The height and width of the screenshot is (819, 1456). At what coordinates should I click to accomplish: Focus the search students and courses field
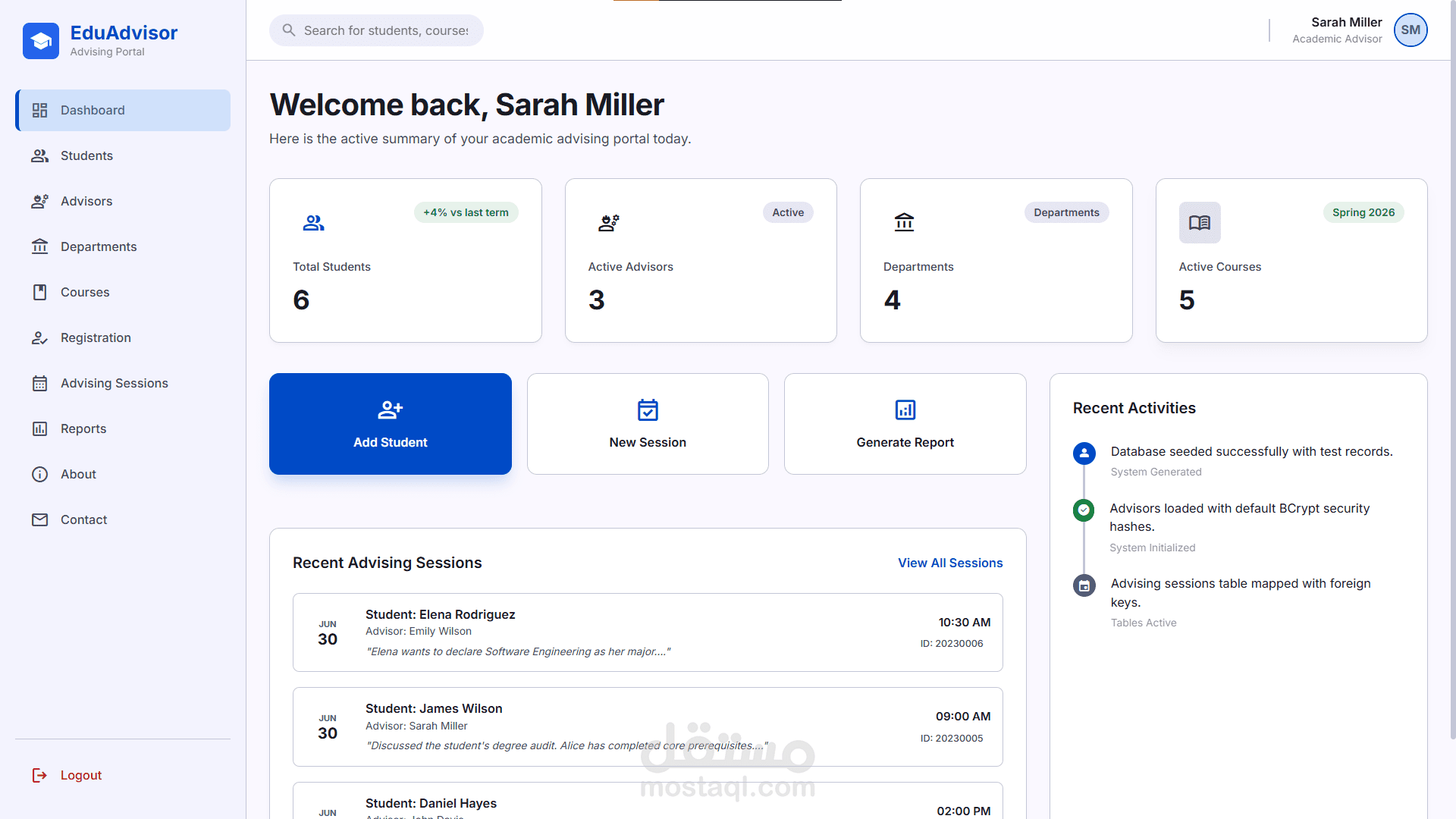coord(376,30)
